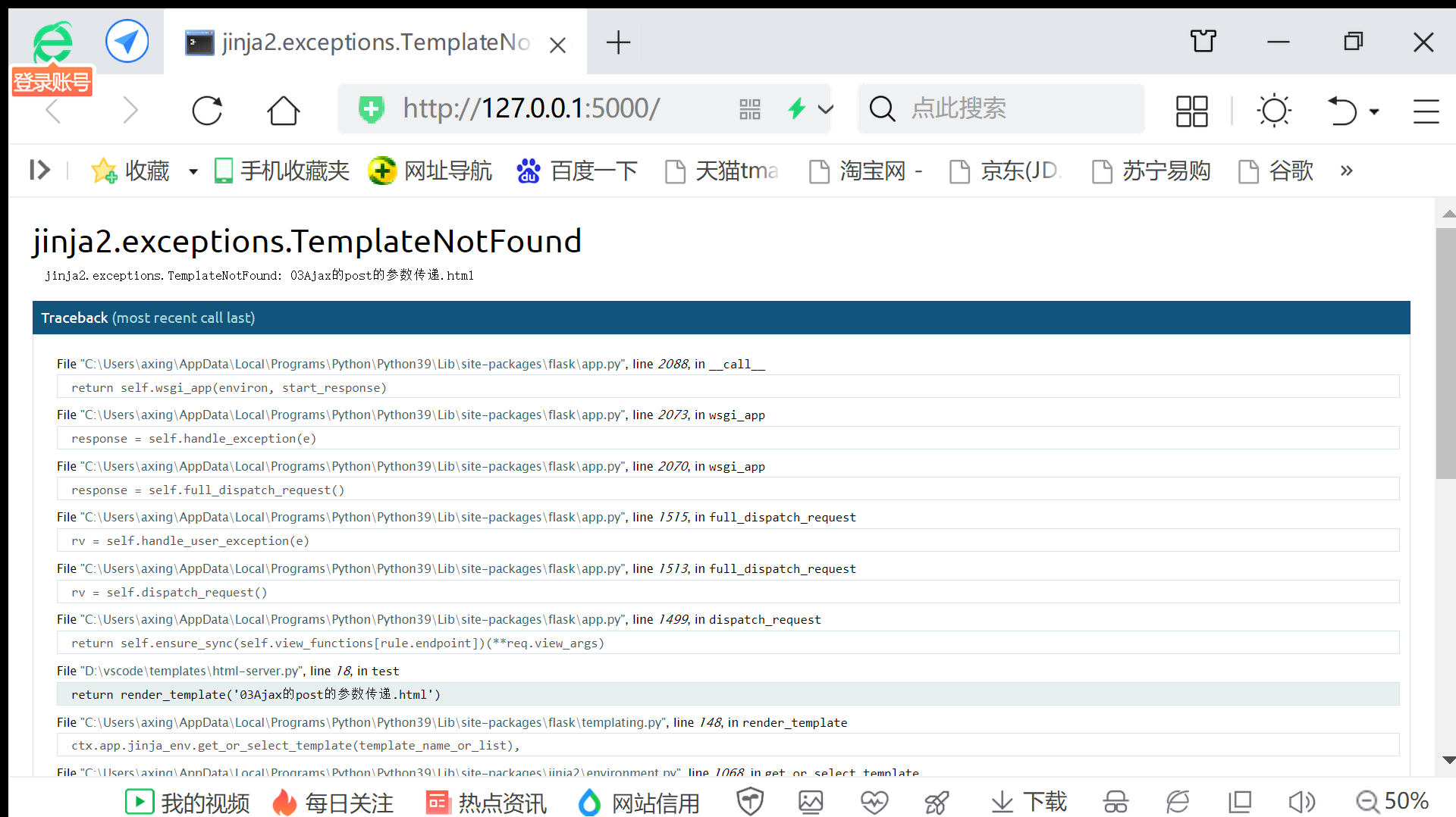The height and width of the screenshot is (817, 1456).
Task: Click the magnifier search icon
Action: [882, 109]
